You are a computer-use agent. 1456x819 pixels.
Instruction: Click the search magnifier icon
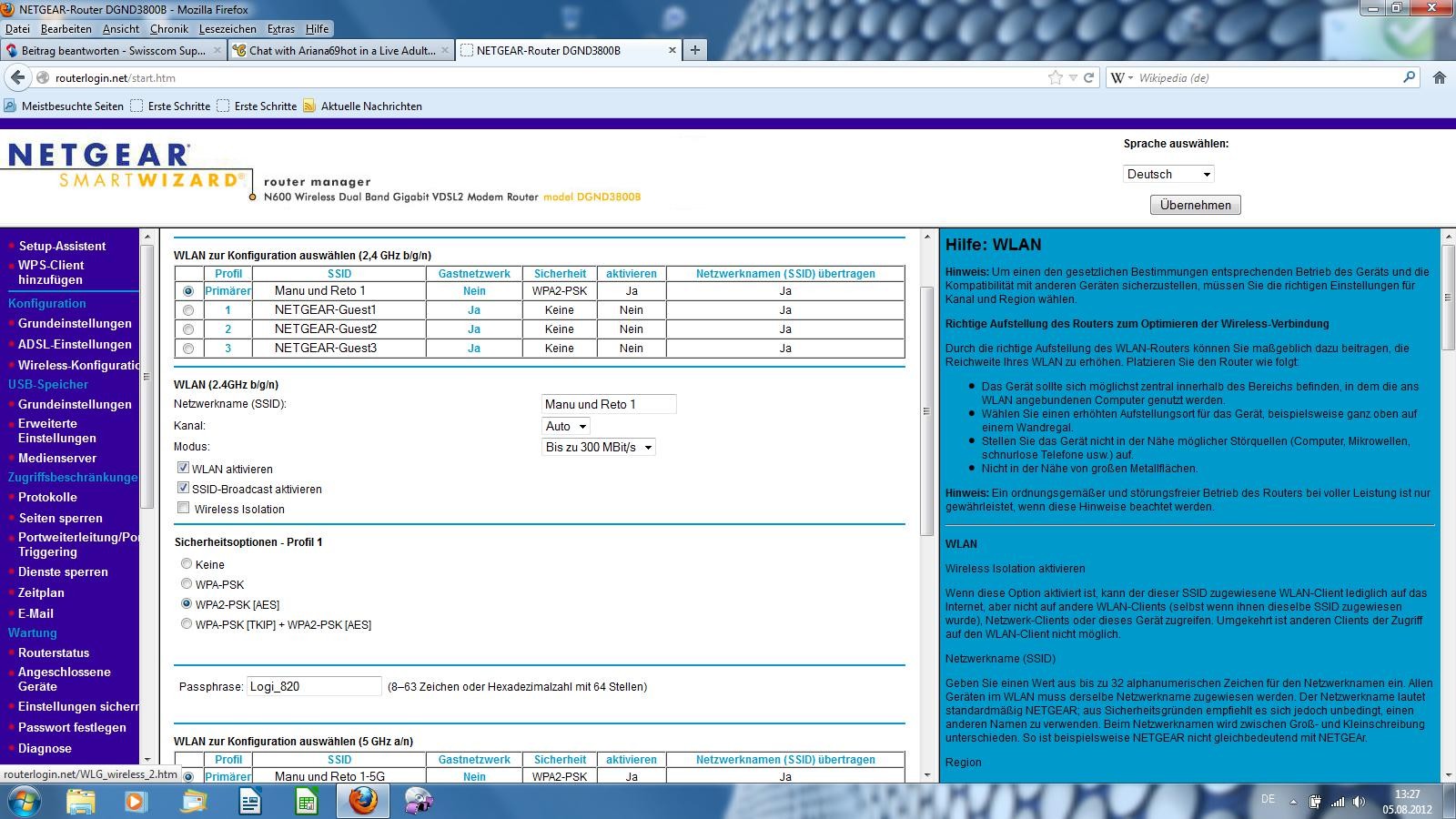coord(1409,77)
